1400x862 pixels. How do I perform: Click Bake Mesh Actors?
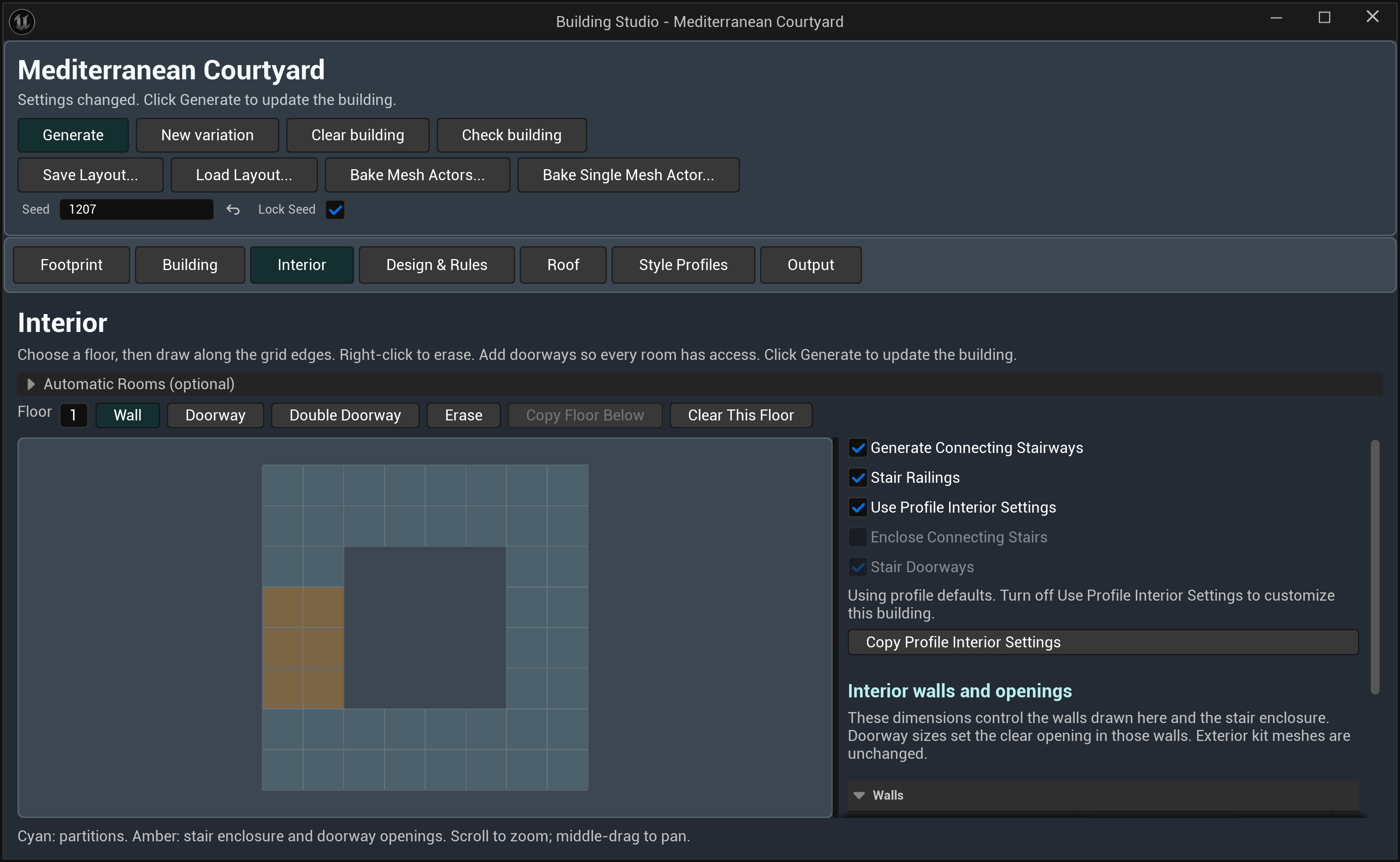tap(417, 175)
